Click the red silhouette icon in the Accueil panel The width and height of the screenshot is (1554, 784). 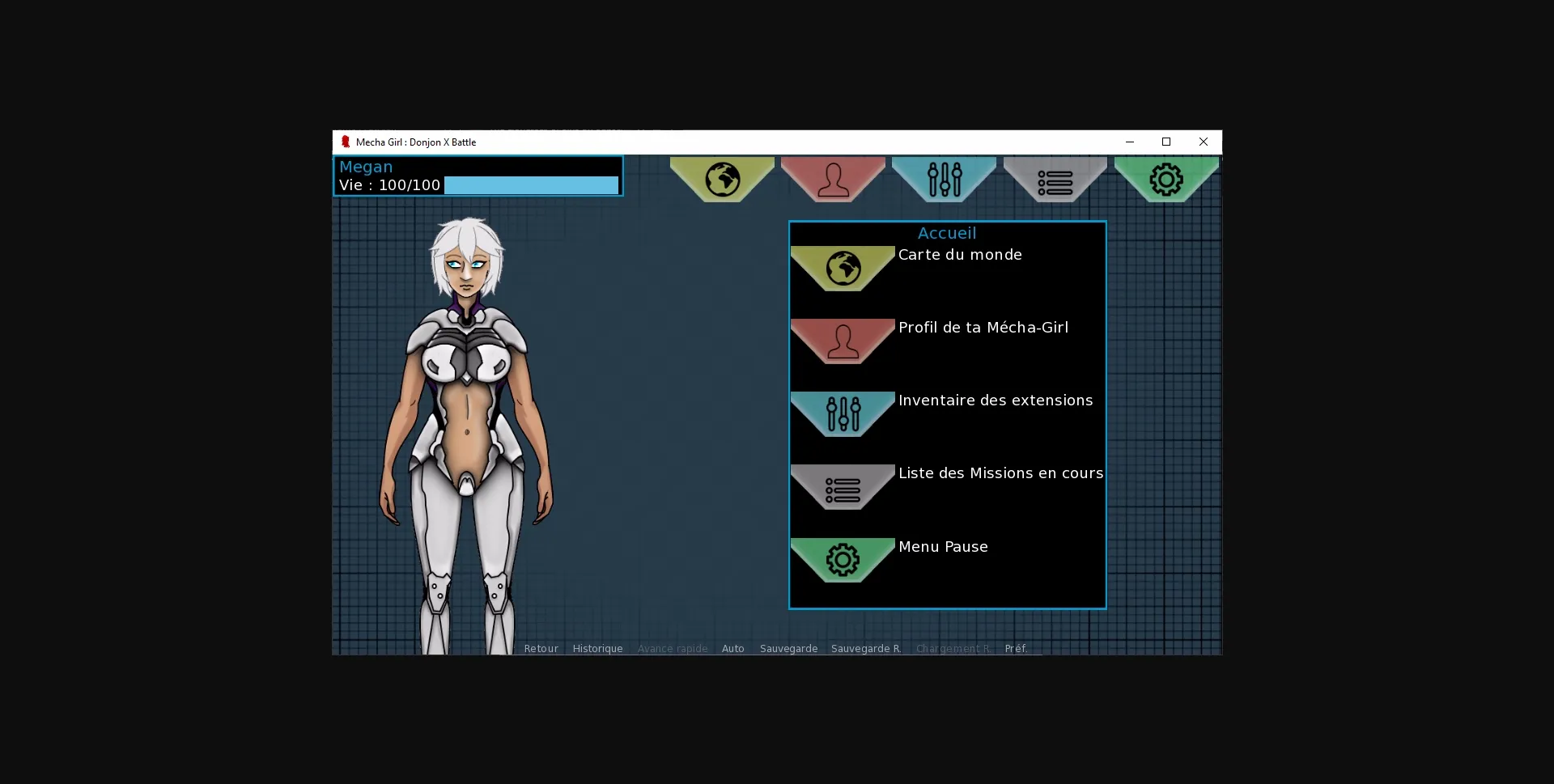point(843,341)
